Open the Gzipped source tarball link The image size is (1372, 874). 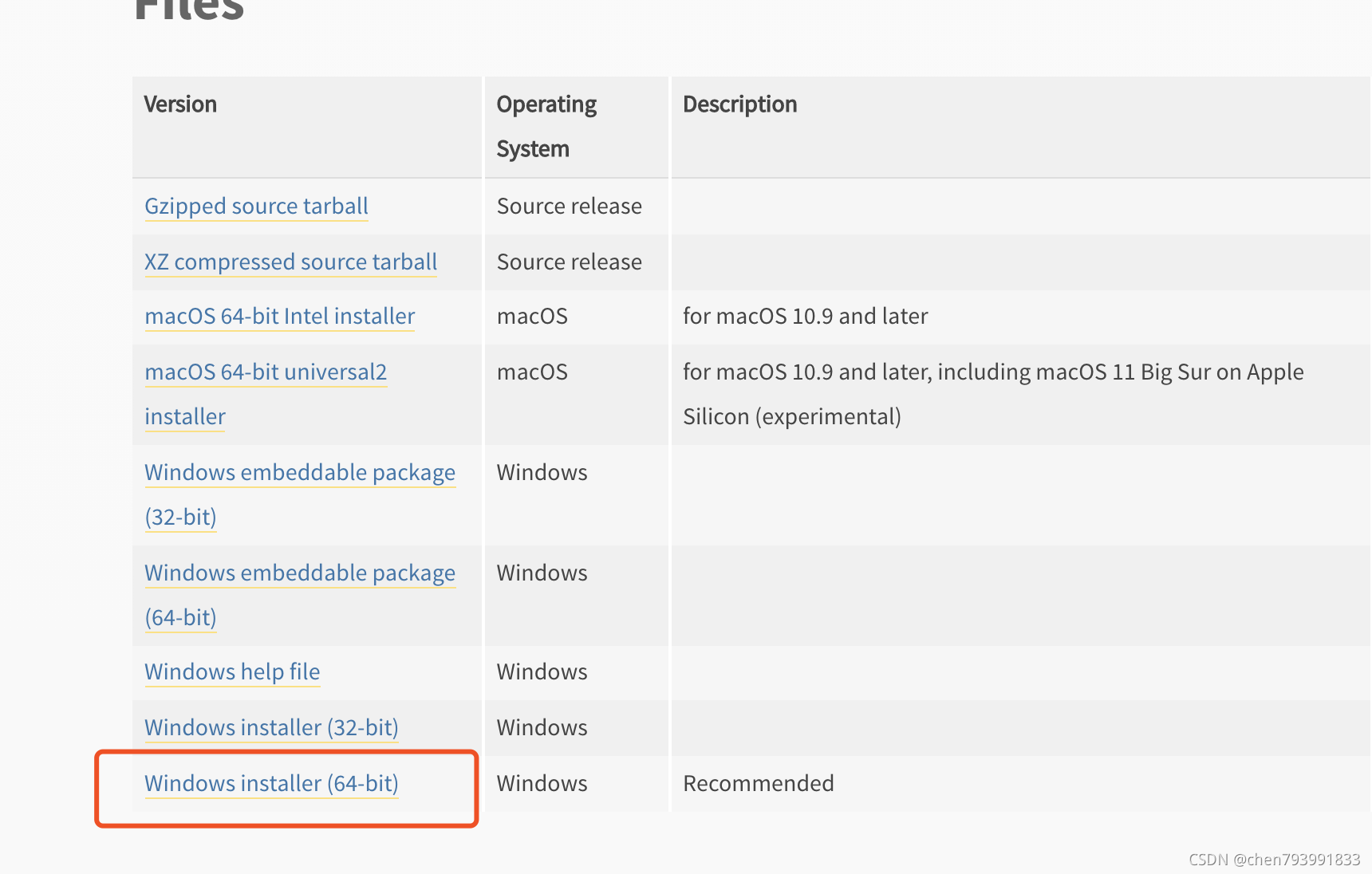pyautogui.click(x=256, y=207)
